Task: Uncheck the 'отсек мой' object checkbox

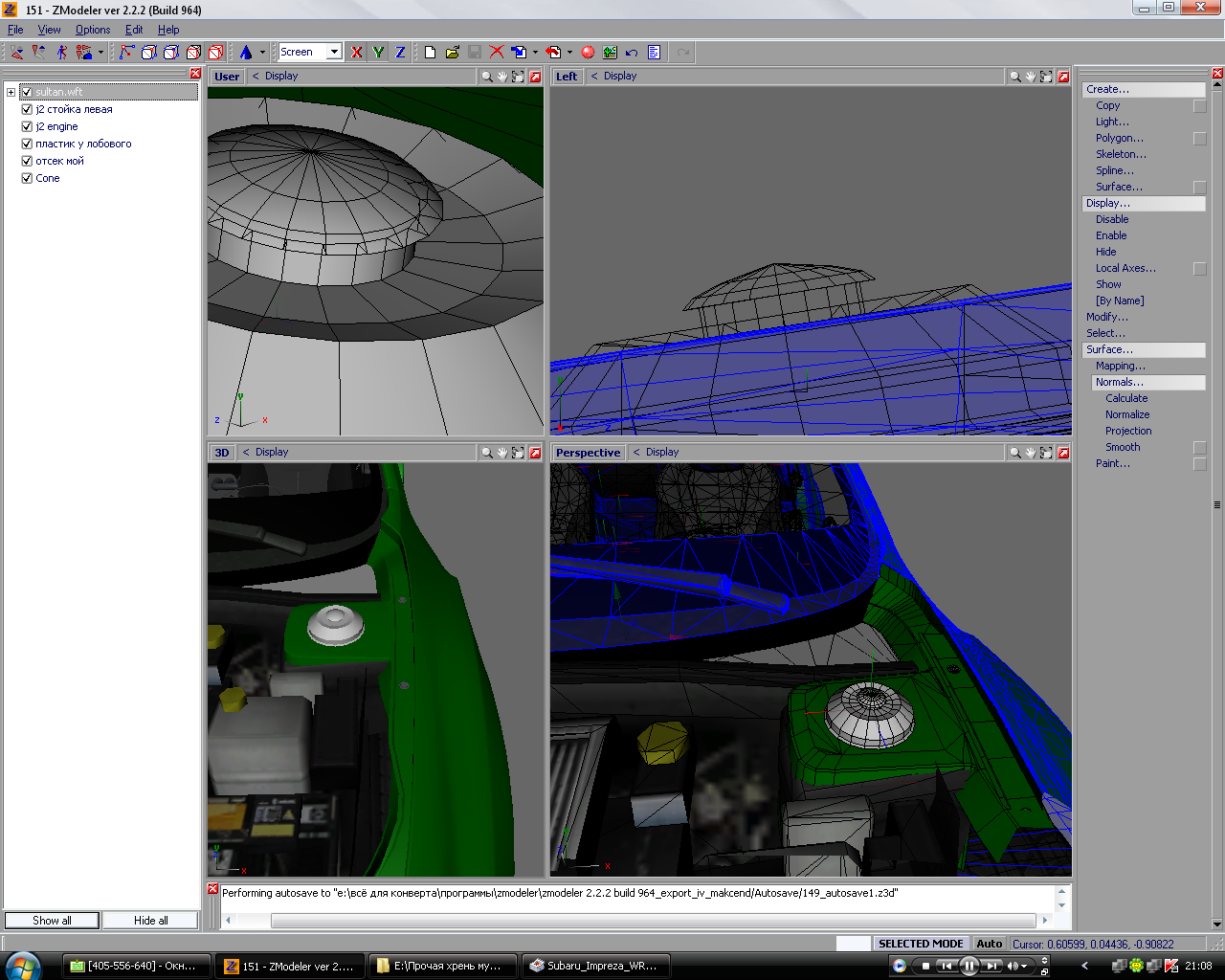Action: pyautogui.click(x=27, y=161)
